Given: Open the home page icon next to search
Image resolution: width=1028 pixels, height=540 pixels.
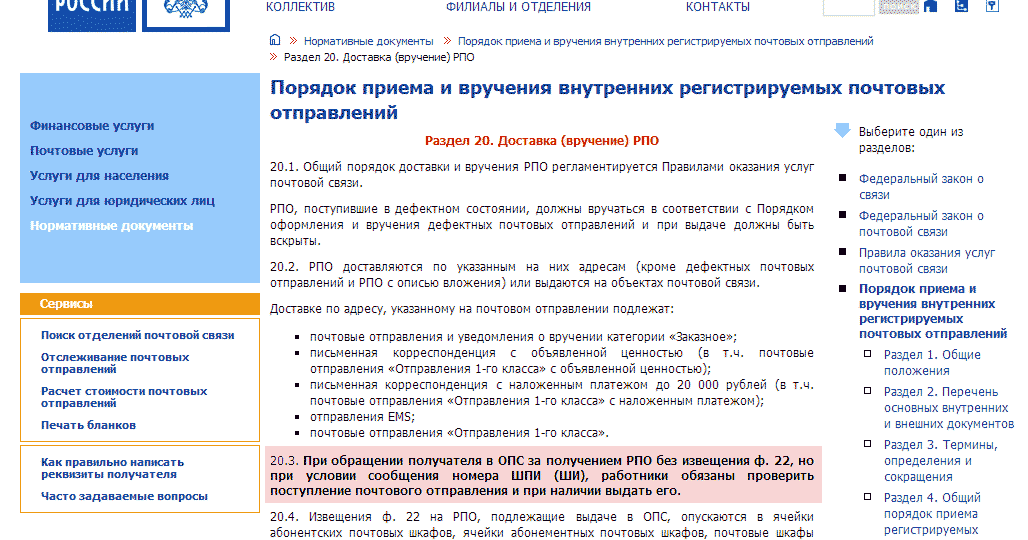Looking at the screenshot, I should click(930, 6).
